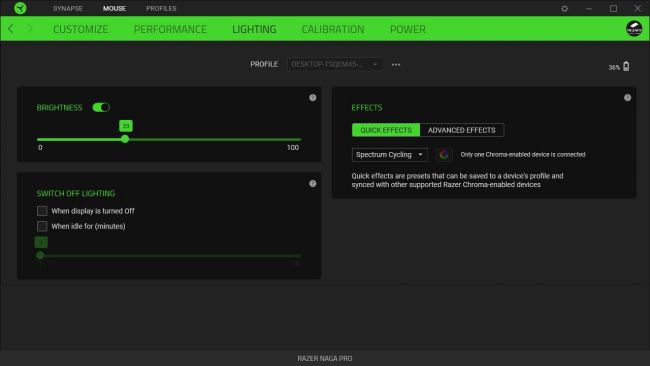Click the idle minutes slider handle
Screen dimensions: 650x366
tap(40, 255)
